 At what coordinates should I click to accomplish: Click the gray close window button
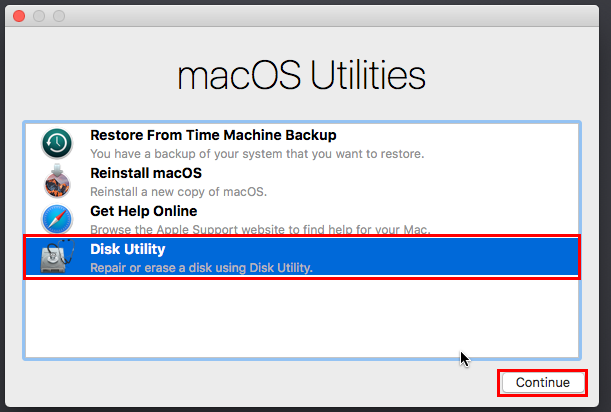[x=20, y=18]
